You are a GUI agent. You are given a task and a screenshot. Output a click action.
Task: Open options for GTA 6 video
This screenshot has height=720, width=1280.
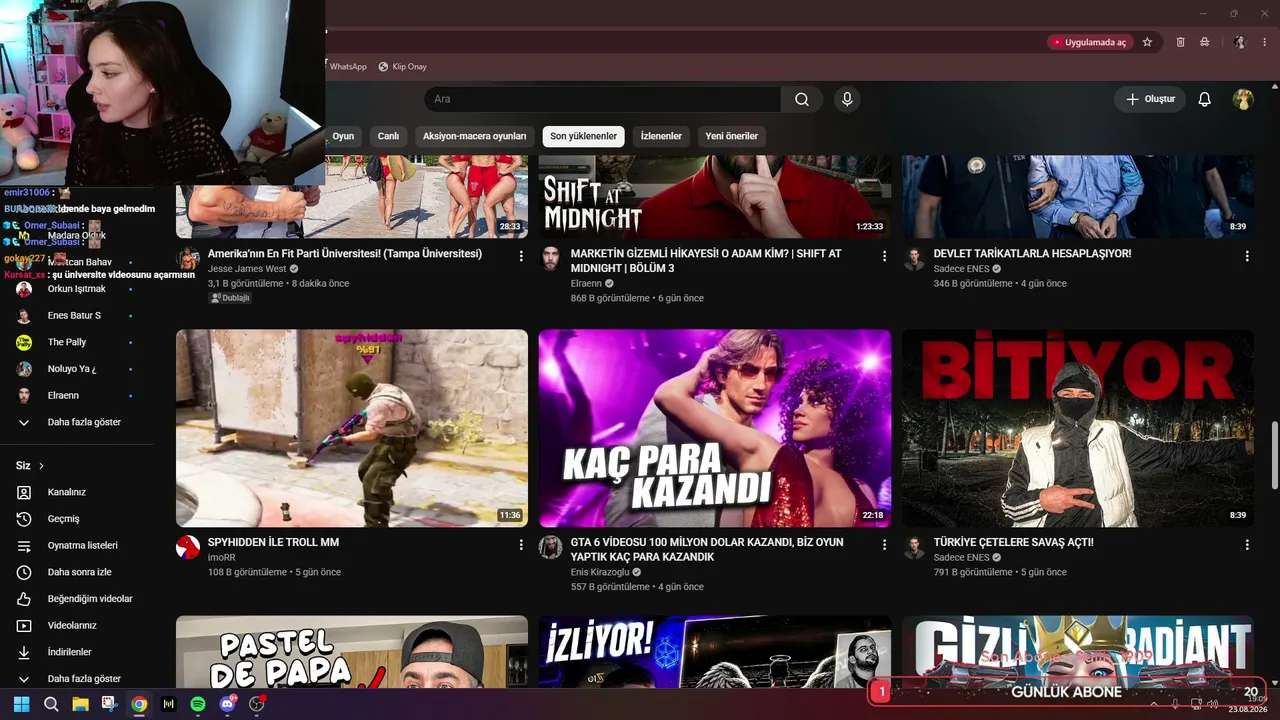click(x=884, y=544)
